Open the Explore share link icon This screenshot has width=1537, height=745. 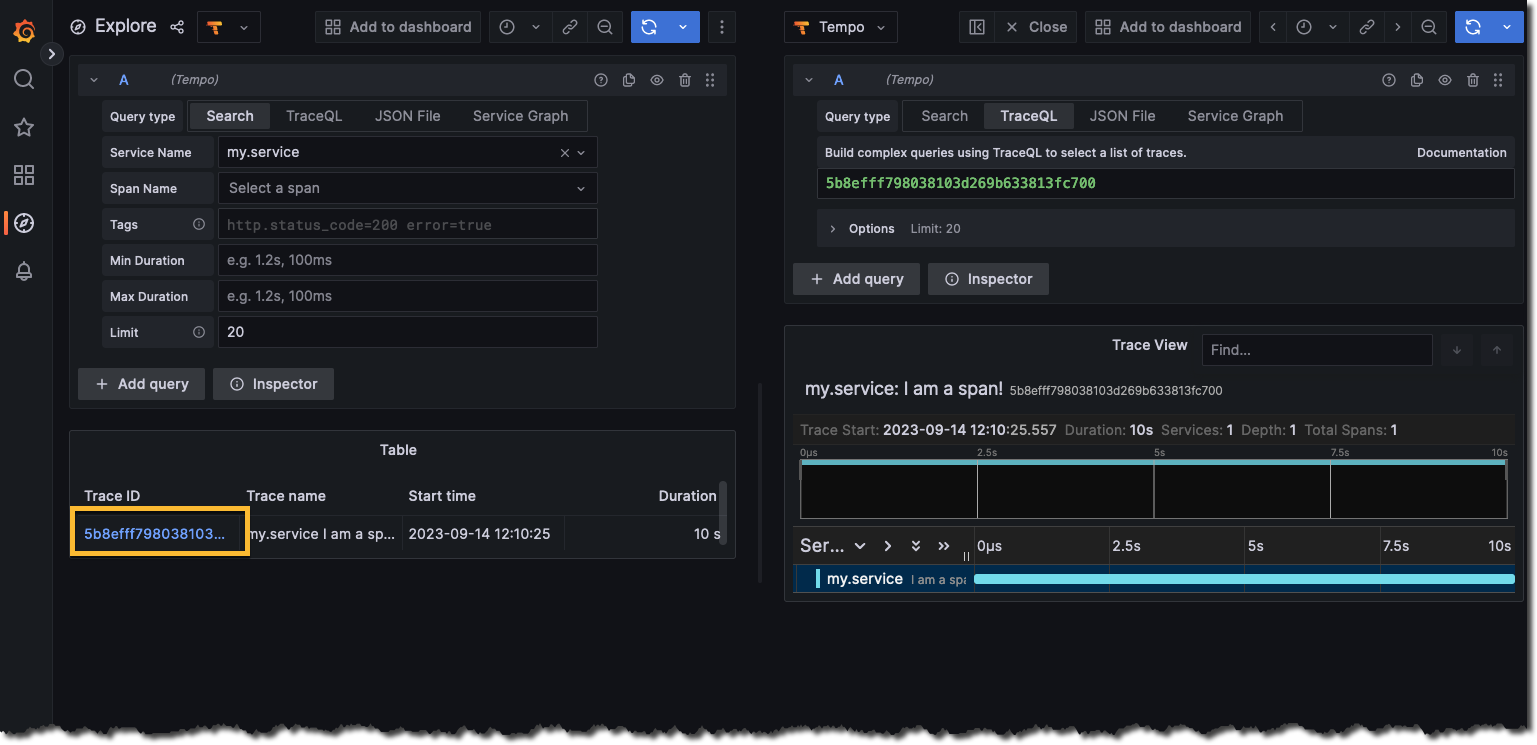[x=177, y=27]
